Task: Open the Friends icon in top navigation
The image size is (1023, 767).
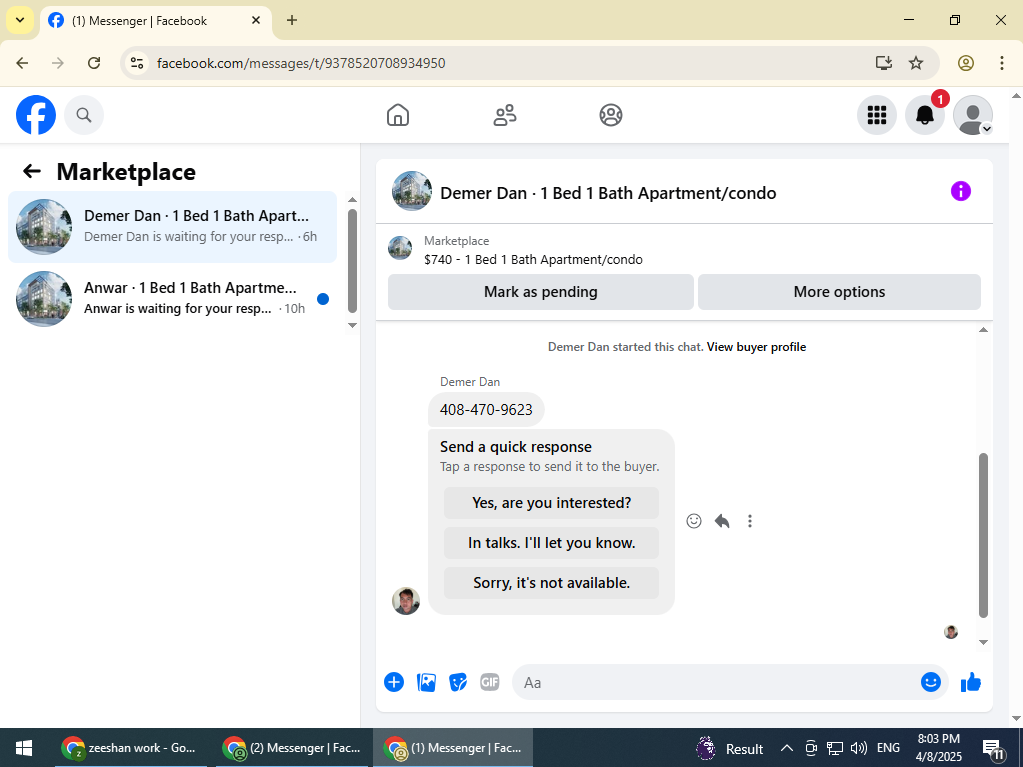Action: (504, 115)
